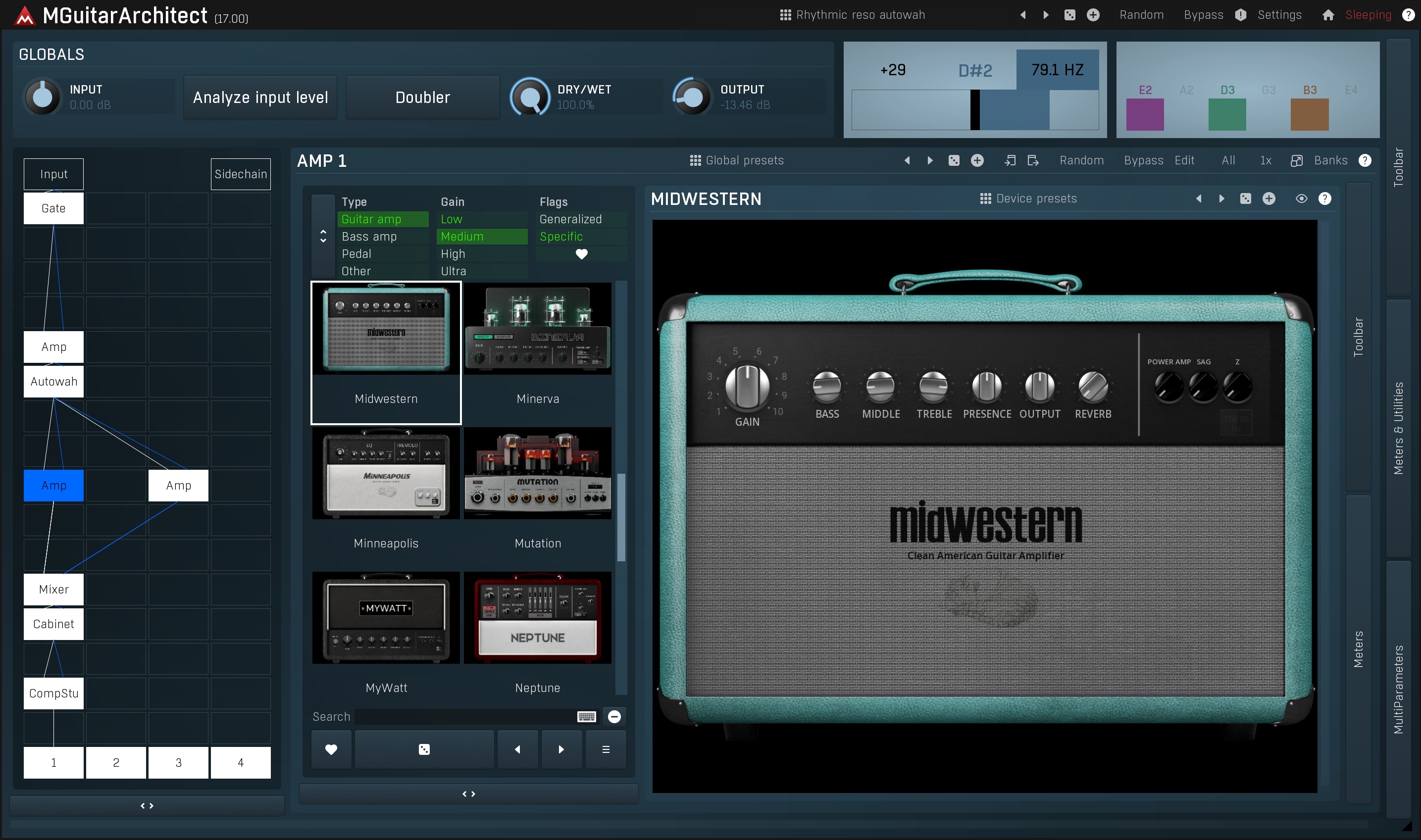Click the randomize dice icon in device browser

pos(423,749)
